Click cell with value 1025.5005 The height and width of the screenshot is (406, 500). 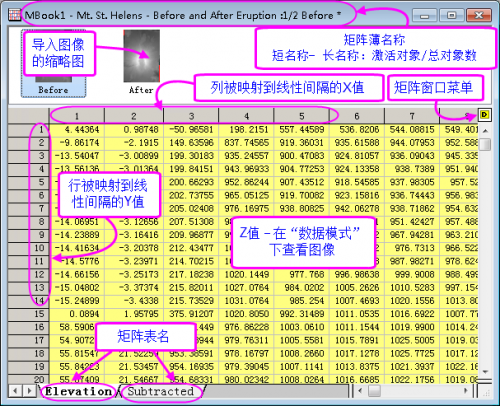412,340
